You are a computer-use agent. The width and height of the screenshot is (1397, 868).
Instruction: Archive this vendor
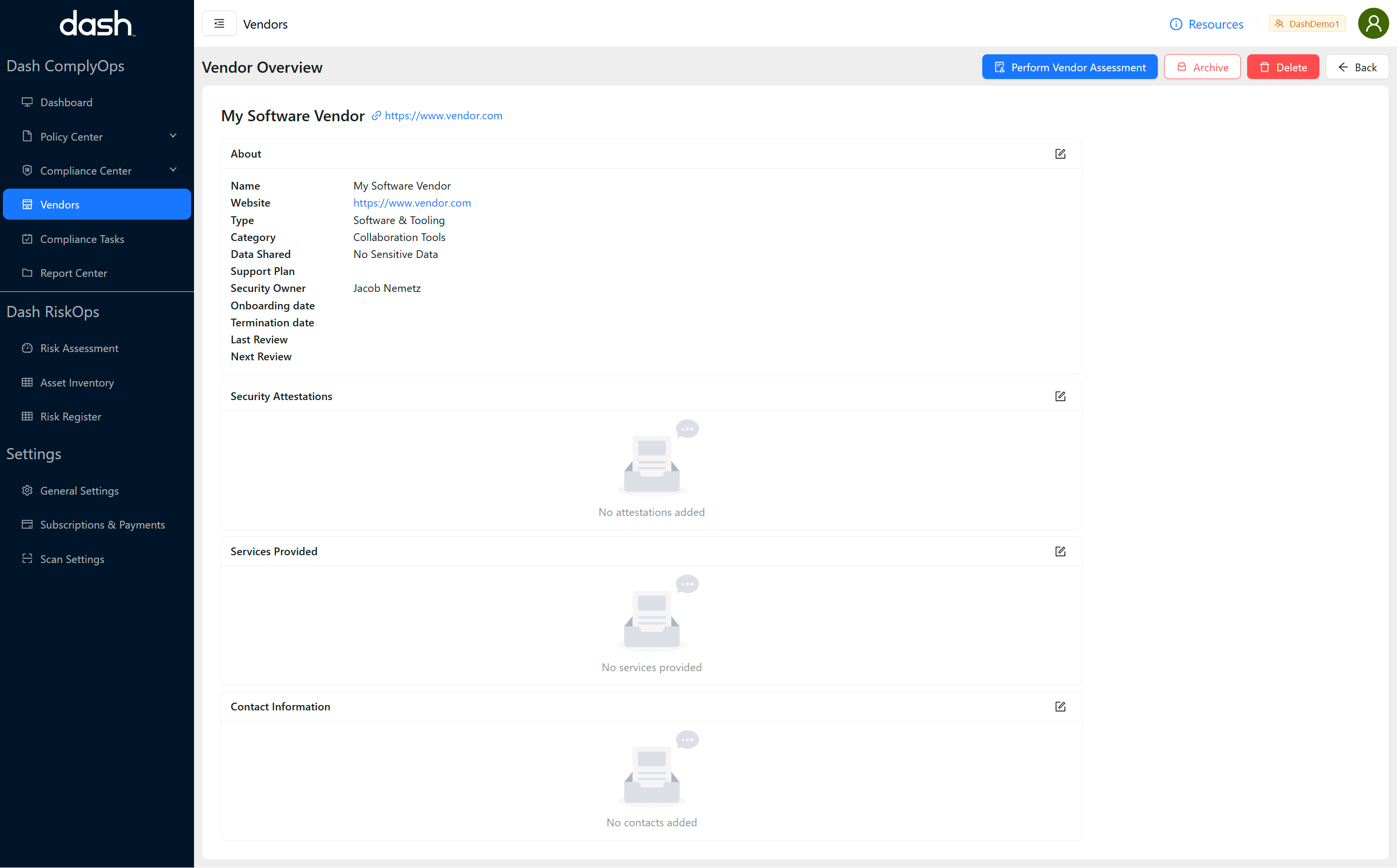click(1202, 67)
